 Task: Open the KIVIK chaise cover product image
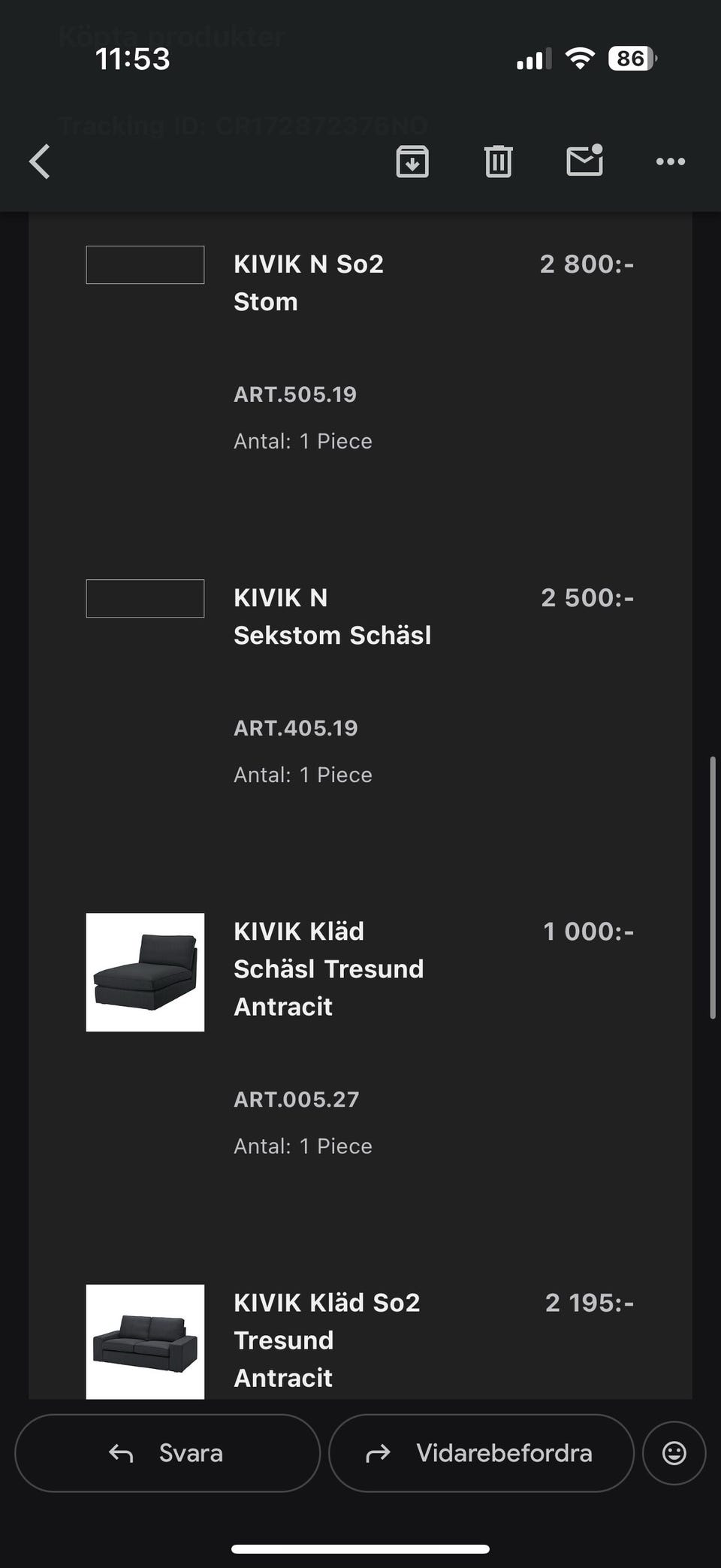(x=145, y=972)
